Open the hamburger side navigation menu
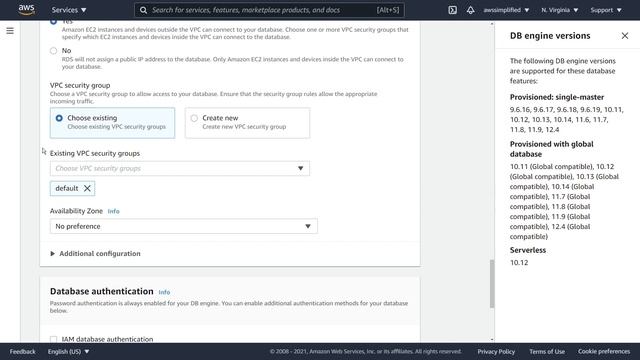 pos(10,31)
